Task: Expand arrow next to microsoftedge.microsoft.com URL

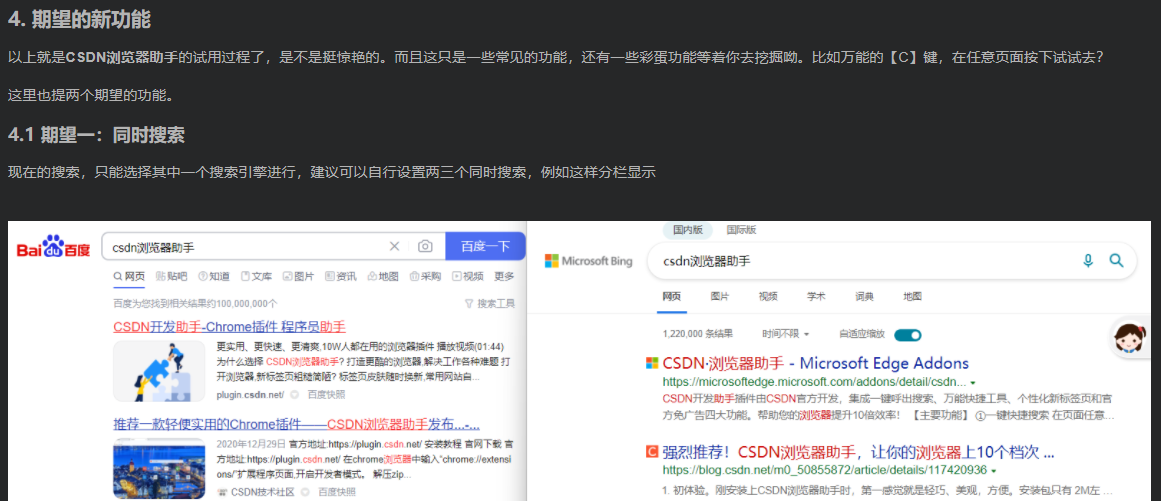Action: pyautogui.click(x=972, y=383)
